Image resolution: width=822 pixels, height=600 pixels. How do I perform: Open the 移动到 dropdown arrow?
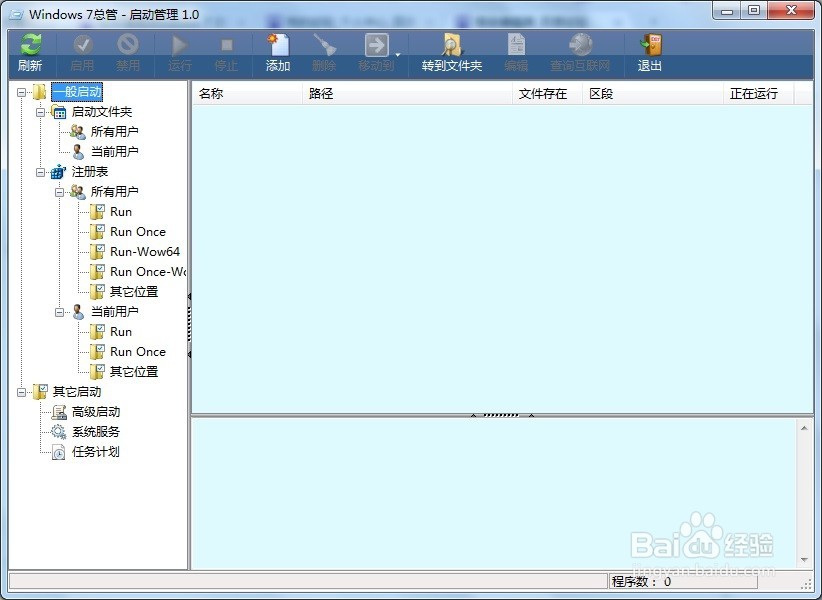pyautogui.click(x=398, y=54)
